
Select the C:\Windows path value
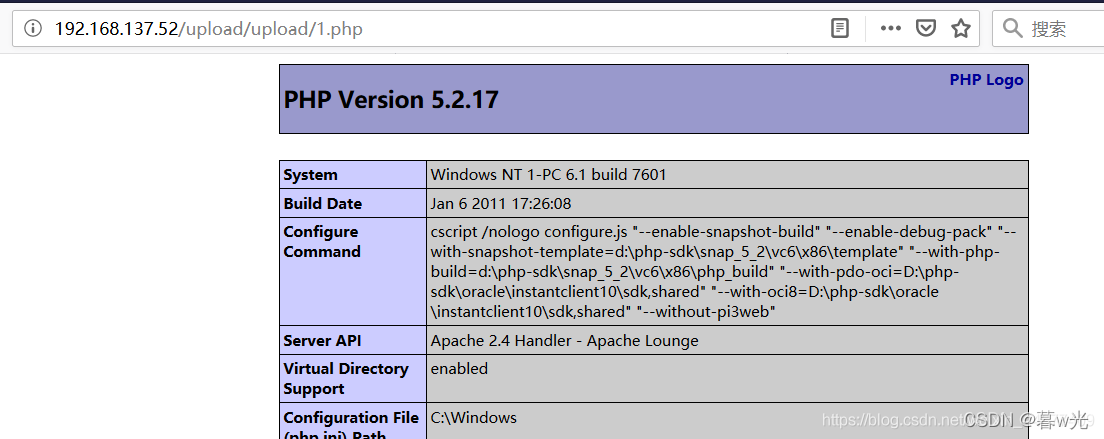tap(474, 418)
